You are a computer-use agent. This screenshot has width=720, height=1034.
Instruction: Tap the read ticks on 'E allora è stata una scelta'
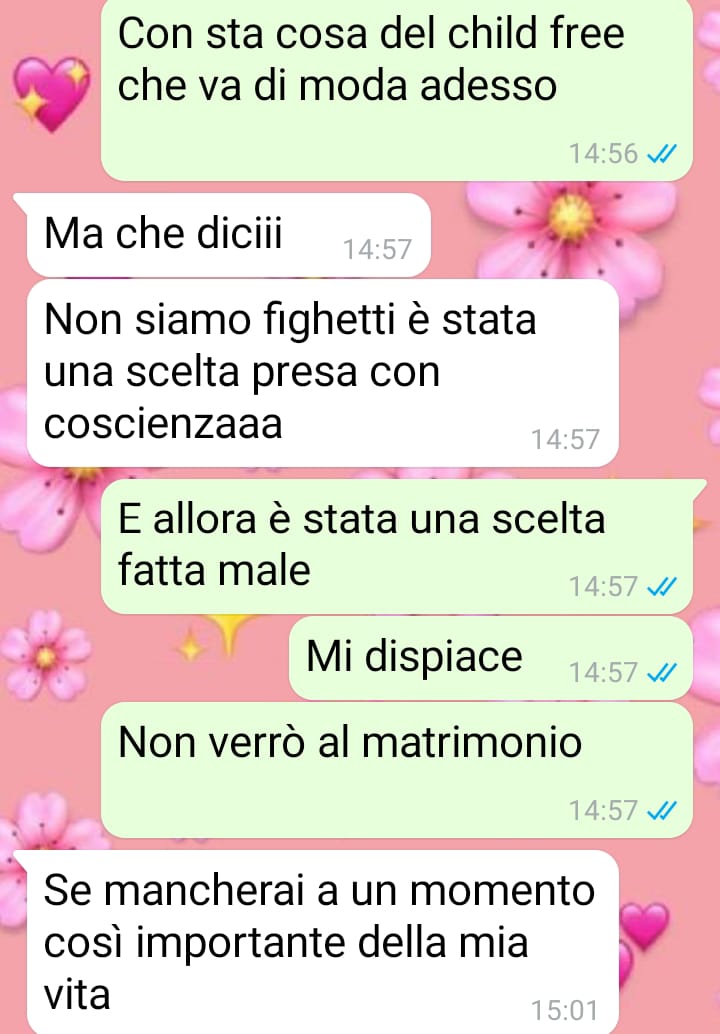click(661, 586)
